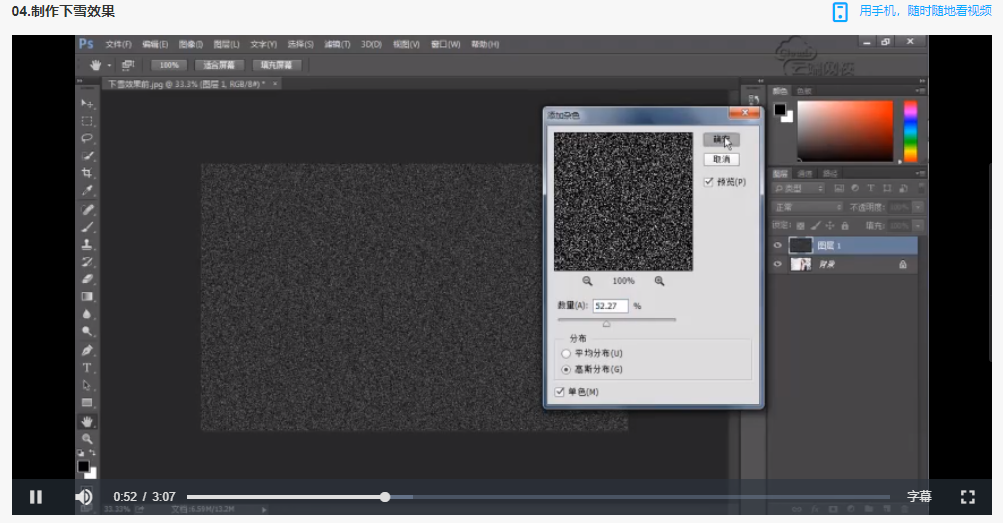Image resolution: width=1003 pixels, height=523 pixels.
Task: Switch to the 通道 tab
Action: pyautogui.click(x=805, y=173)
